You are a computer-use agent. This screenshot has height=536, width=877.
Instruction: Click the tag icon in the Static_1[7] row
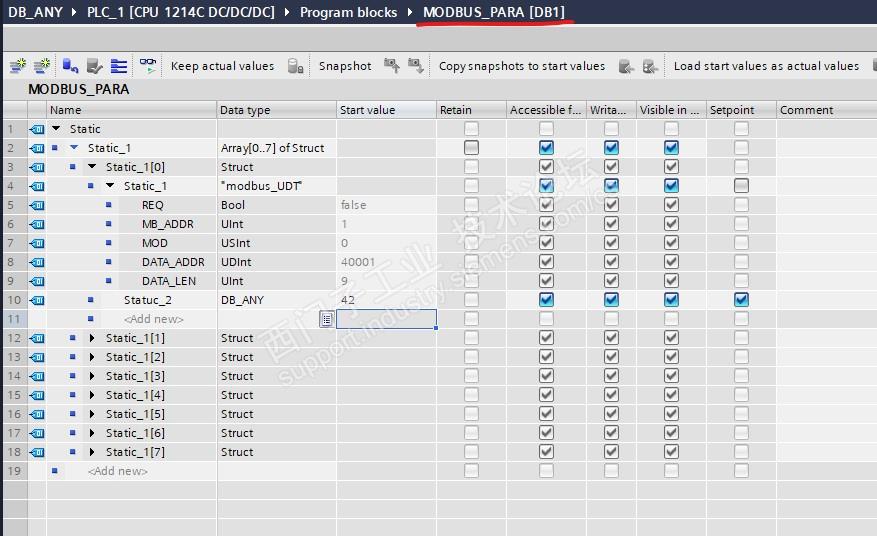pyautogui.click(x=37, y=453)
